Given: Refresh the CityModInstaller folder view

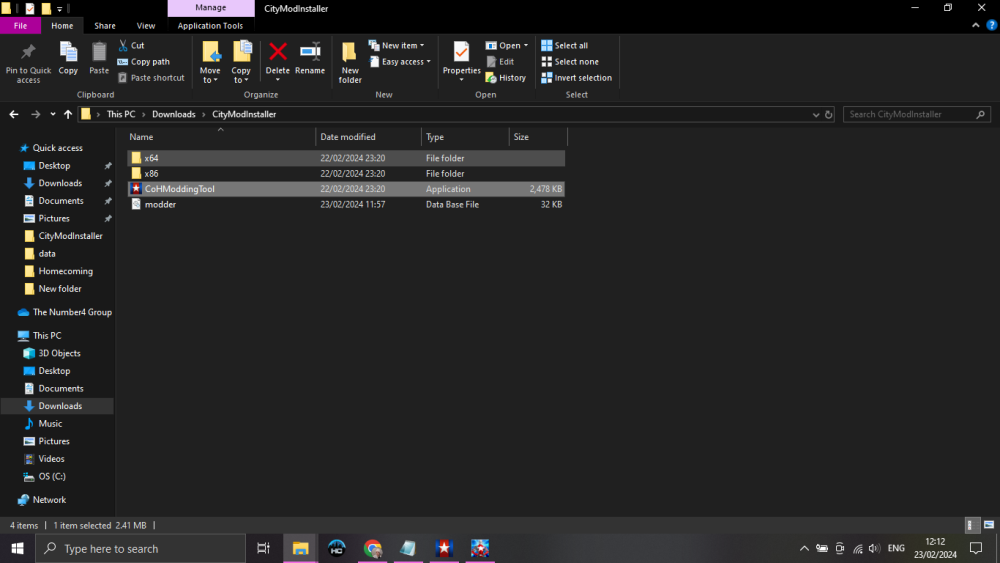Looking at the screenshot, I should (826, 115).
